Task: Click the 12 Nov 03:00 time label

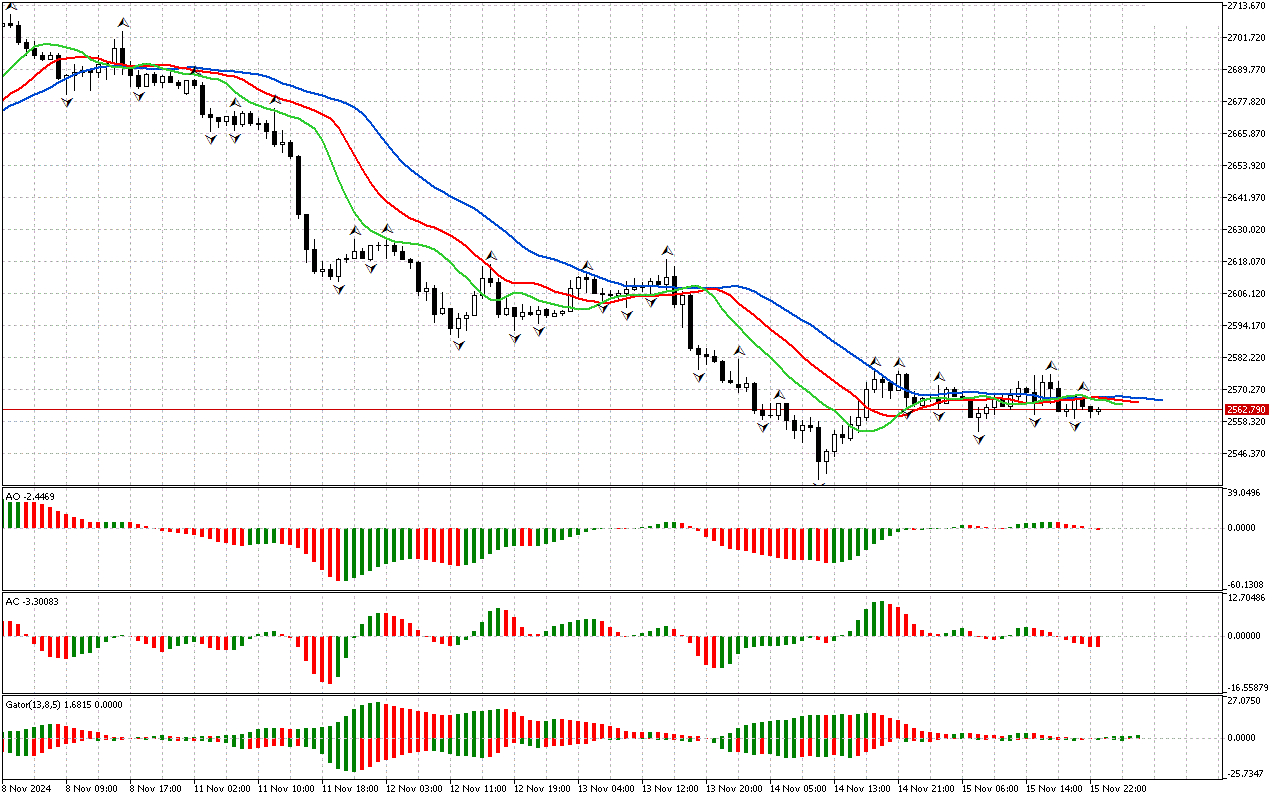Action: point(412,789)
